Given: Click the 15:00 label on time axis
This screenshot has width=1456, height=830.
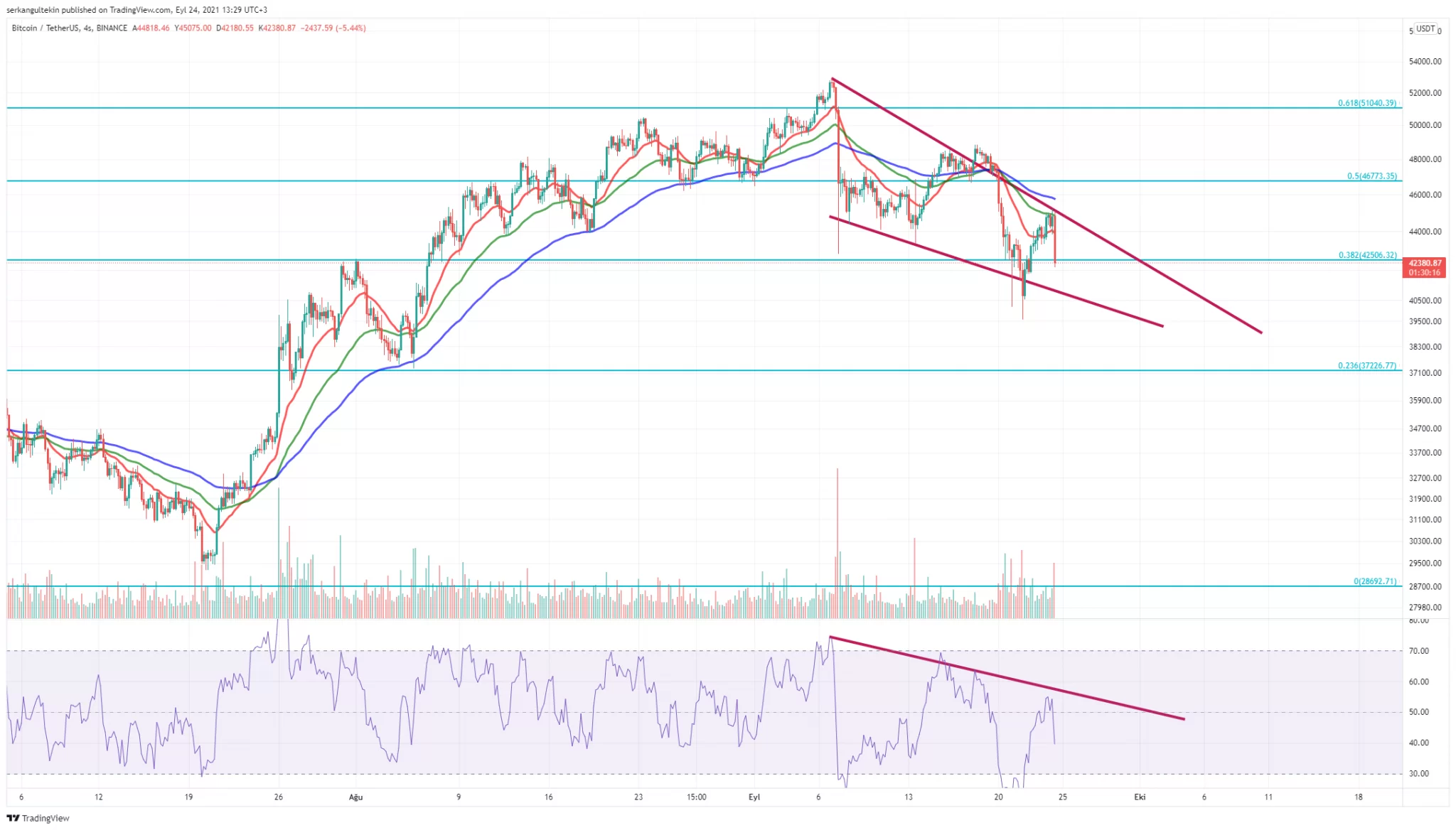Looking at the screenshot, I should [x=696, y=797].
